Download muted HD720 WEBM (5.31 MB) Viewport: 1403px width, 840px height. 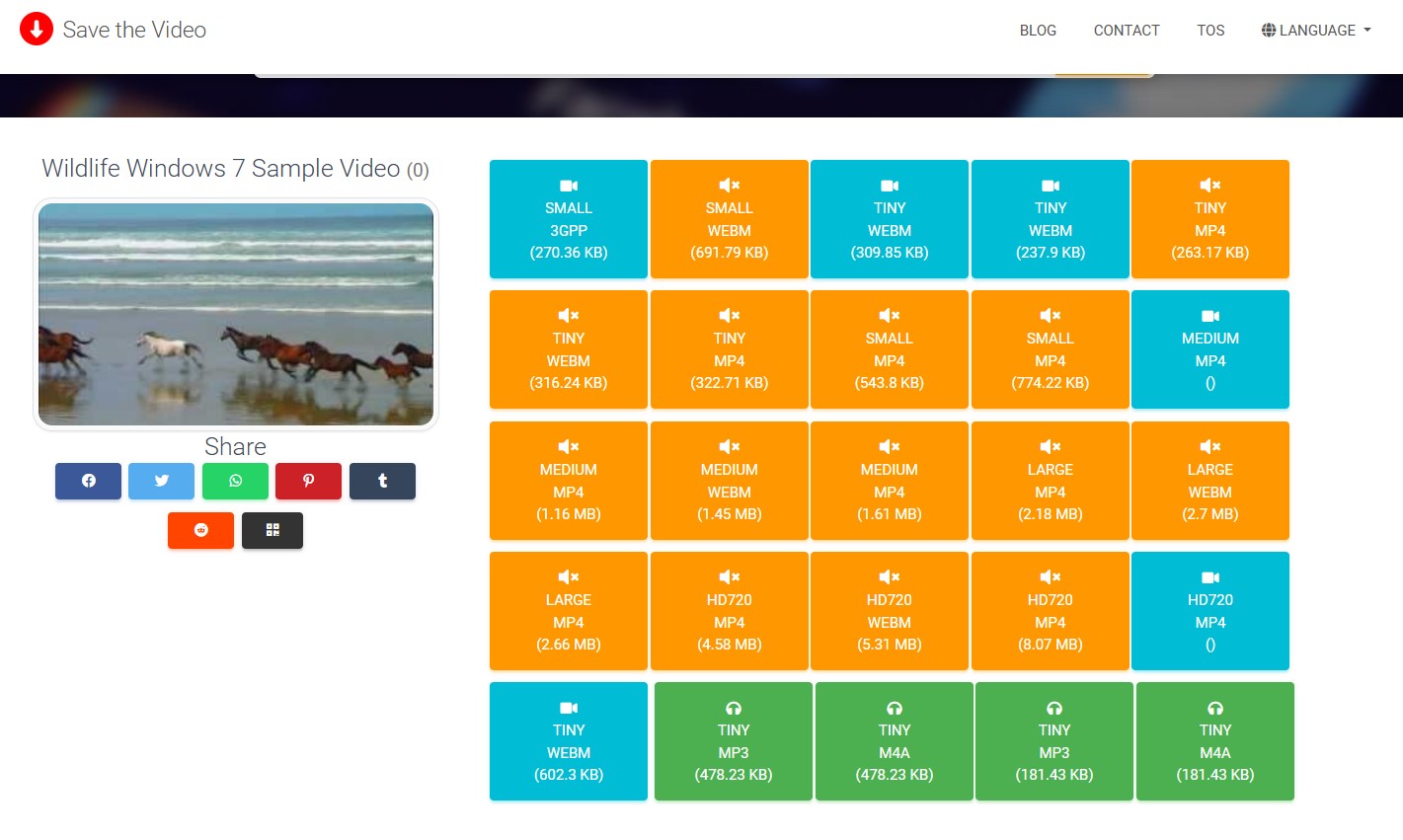pos(890,611)
